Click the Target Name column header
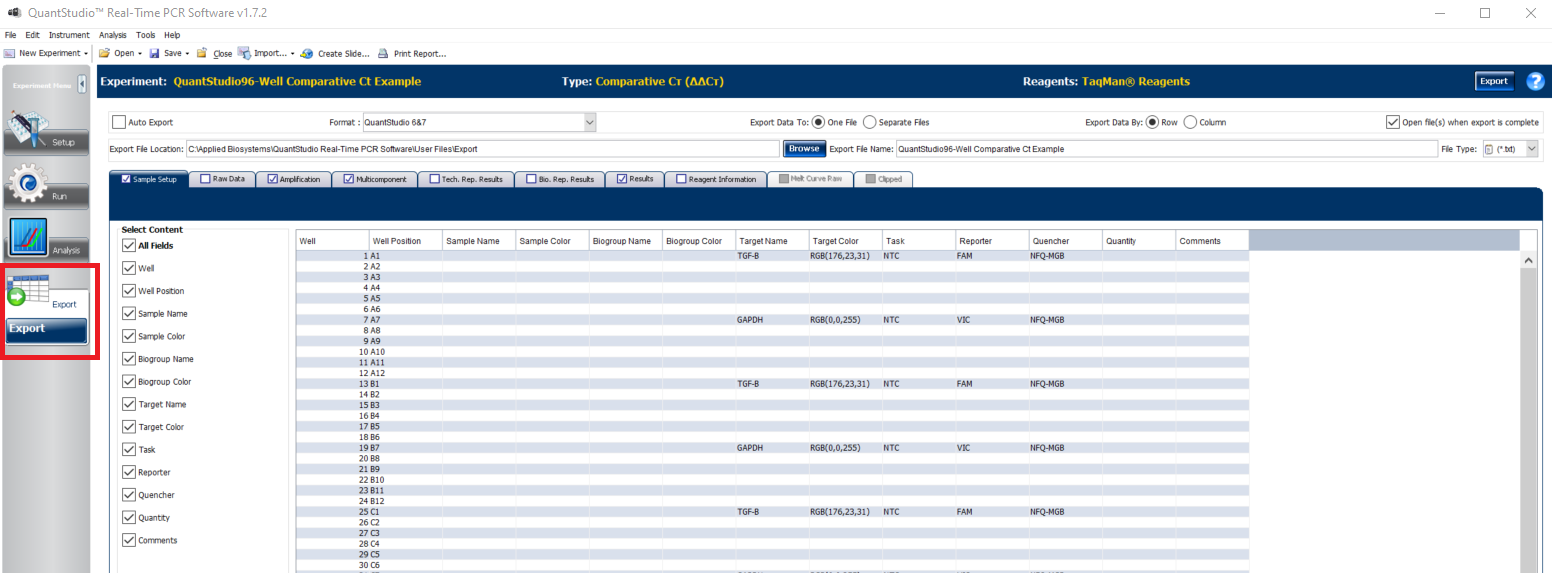The width and height of the screenshot is (1552, 573). (x=772, y=241)
